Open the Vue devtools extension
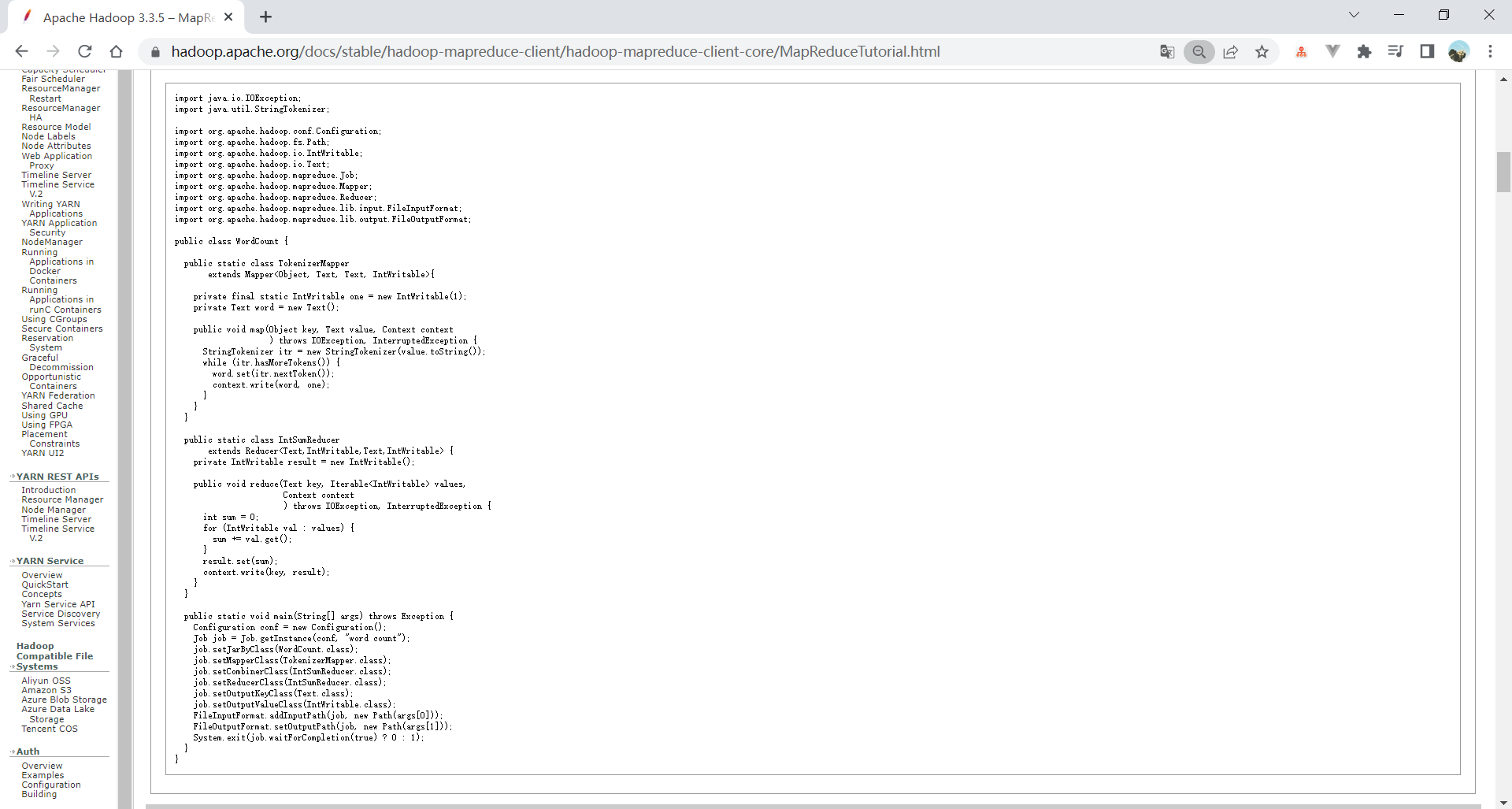This screenshot has height=809, width=1512. 1333,51
